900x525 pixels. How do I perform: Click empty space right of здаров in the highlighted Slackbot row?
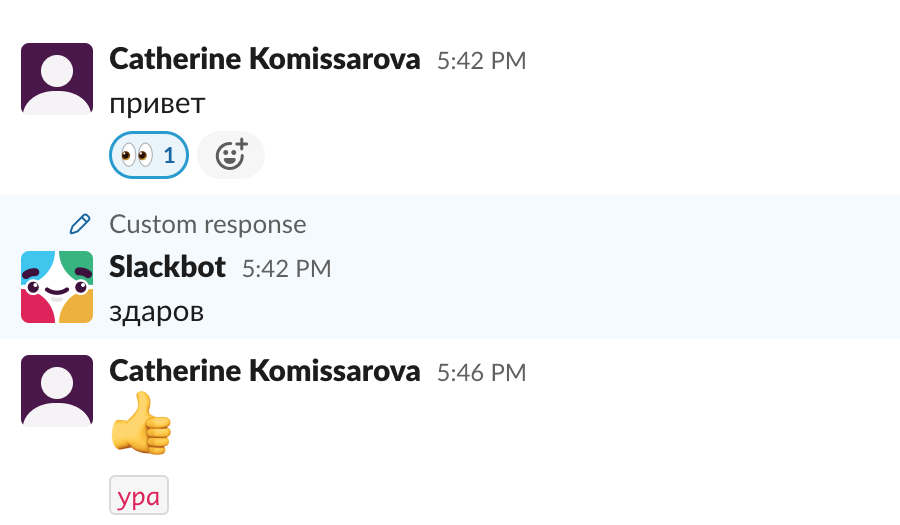click(x=550, y=311)
